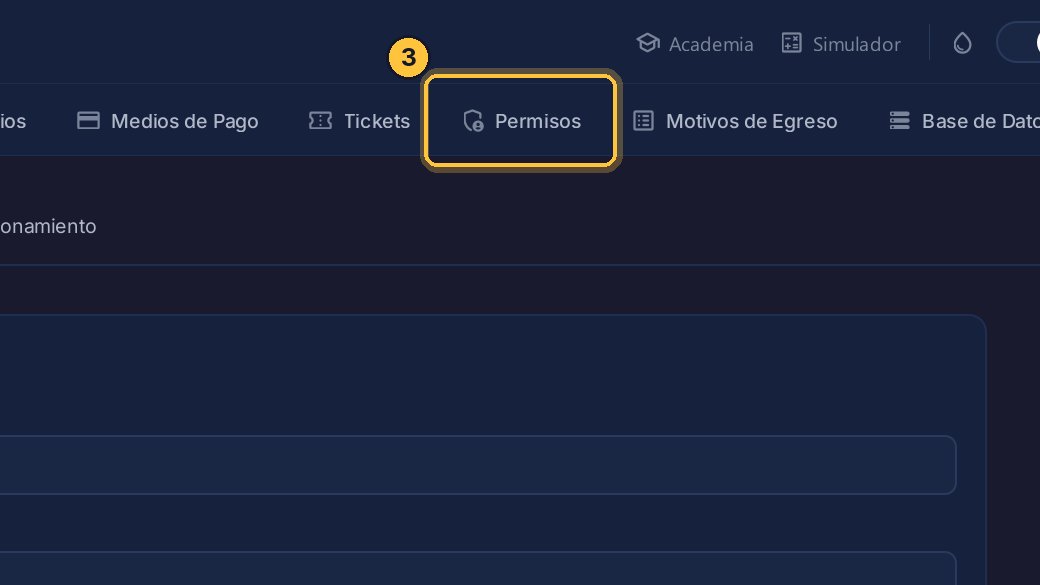Image resolution: width=1040 pixels, height=585 pixels.
Task: Click the Simulador calculator icon
Action: coord(791,43)
